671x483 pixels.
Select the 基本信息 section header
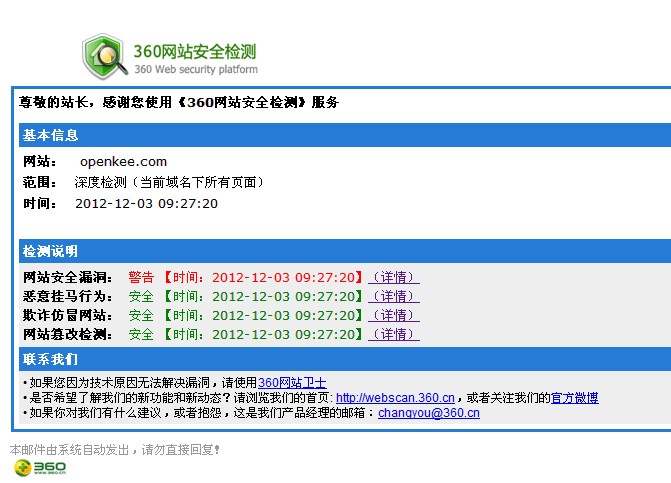51,135
